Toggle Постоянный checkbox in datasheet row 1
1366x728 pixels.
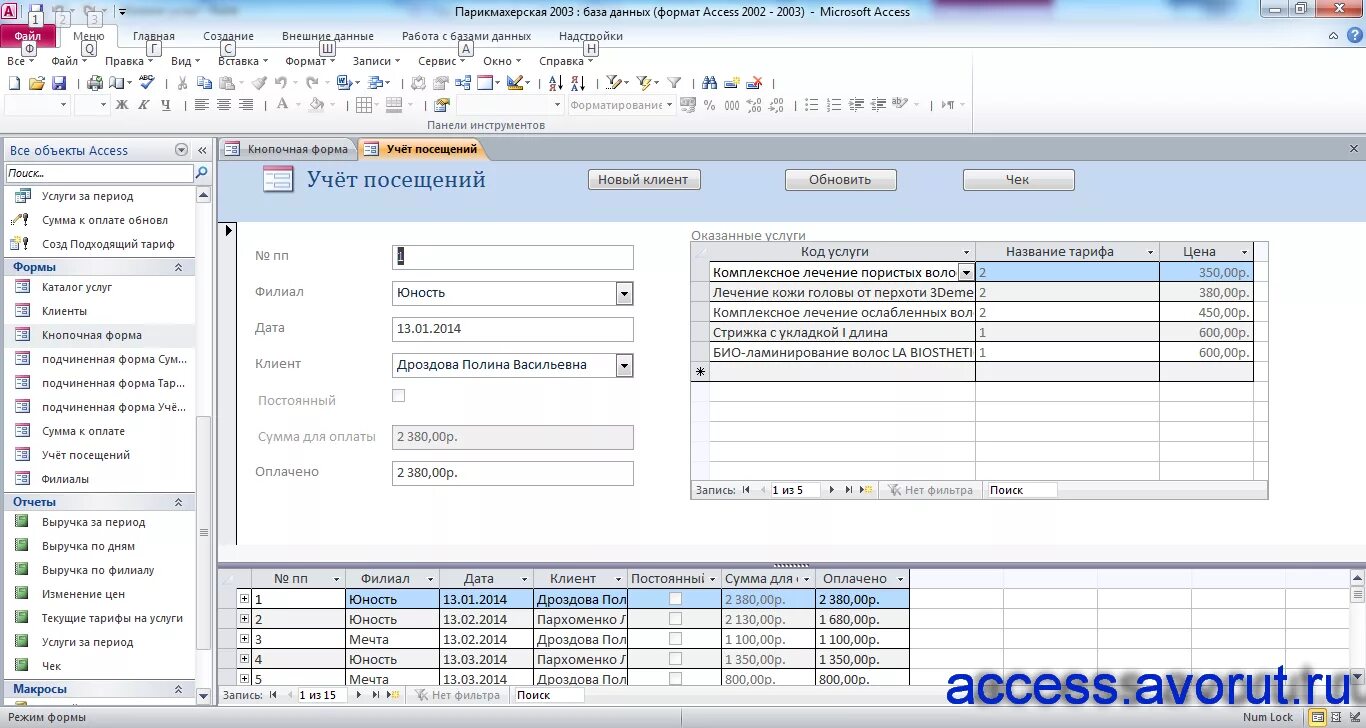[675, 599]
